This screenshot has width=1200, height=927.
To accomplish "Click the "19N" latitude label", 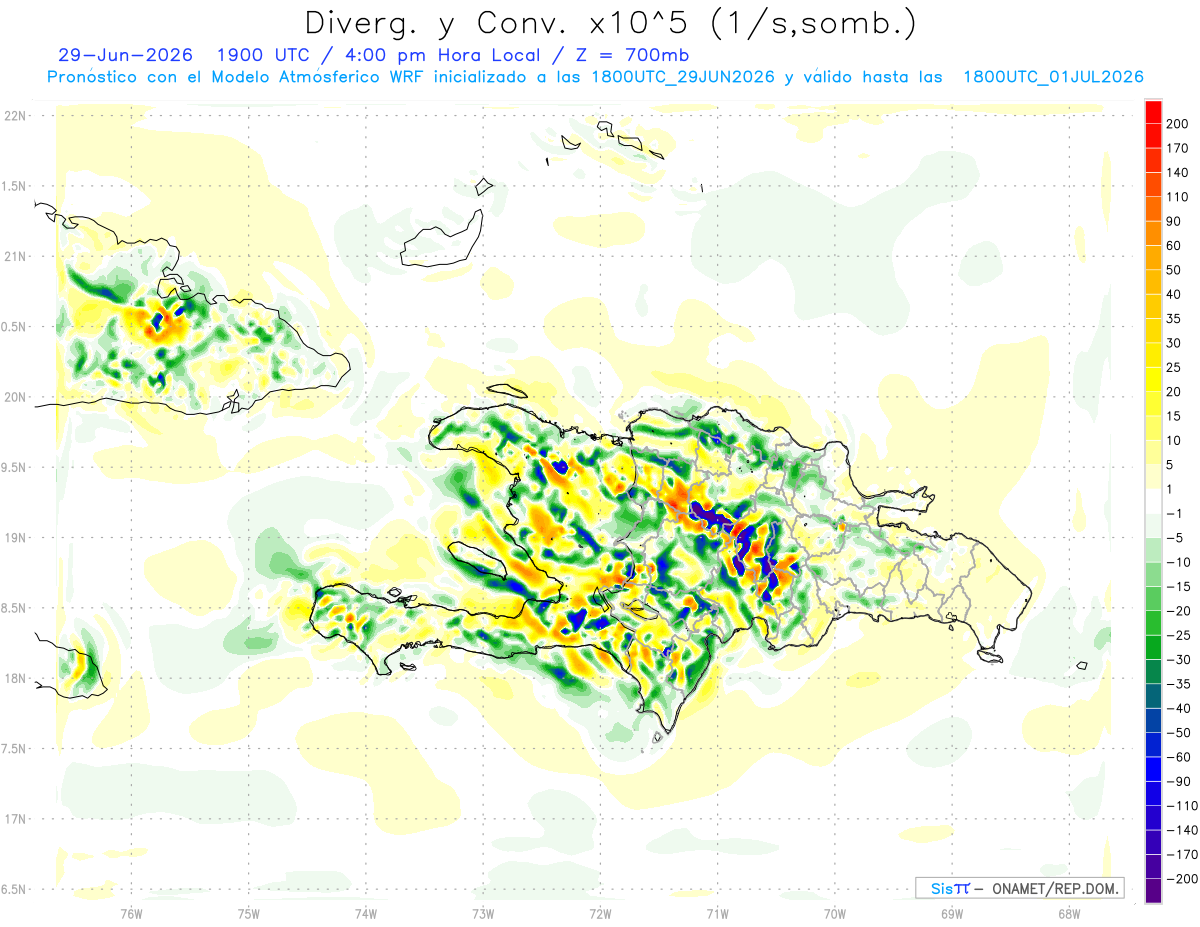I will (15, 538).
